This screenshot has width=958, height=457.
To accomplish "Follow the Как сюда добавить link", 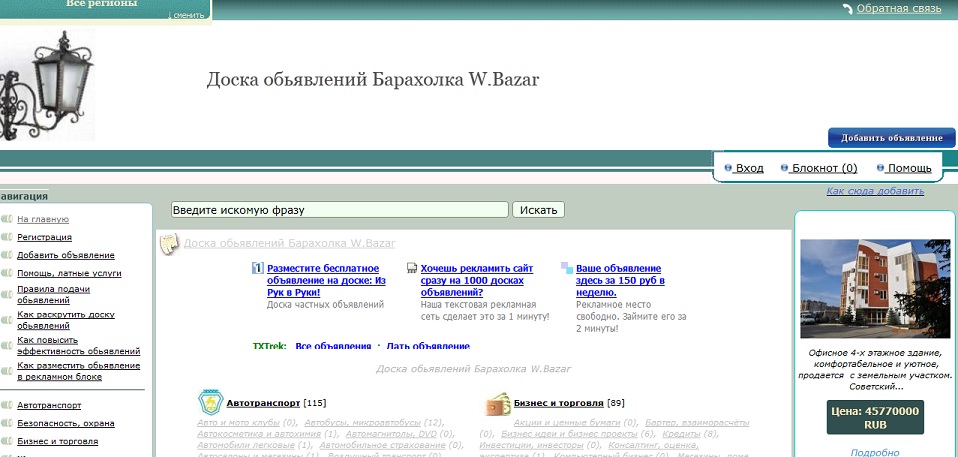I will 875,191.
